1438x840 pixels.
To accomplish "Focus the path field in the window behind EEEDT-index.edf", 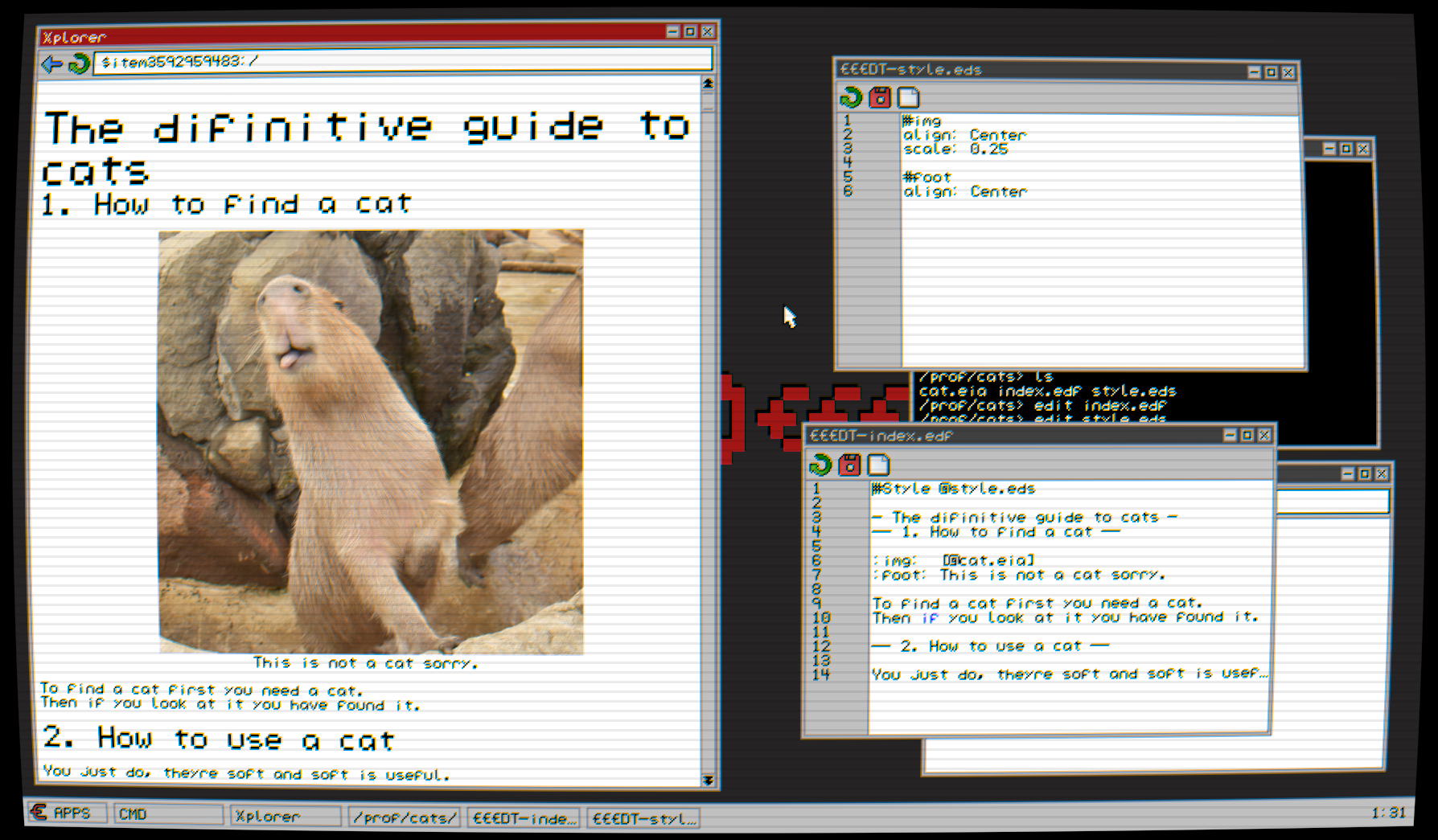I will pyautogui.click(x=1333, y=502).
